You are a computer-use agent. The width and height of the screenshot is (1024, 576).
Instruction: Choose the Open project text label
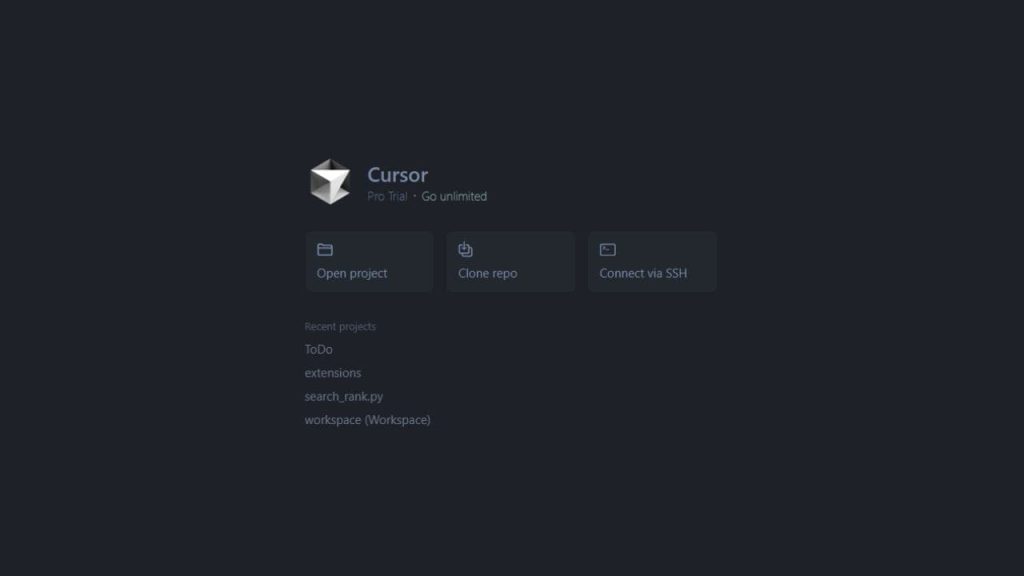tap(351, 273)
